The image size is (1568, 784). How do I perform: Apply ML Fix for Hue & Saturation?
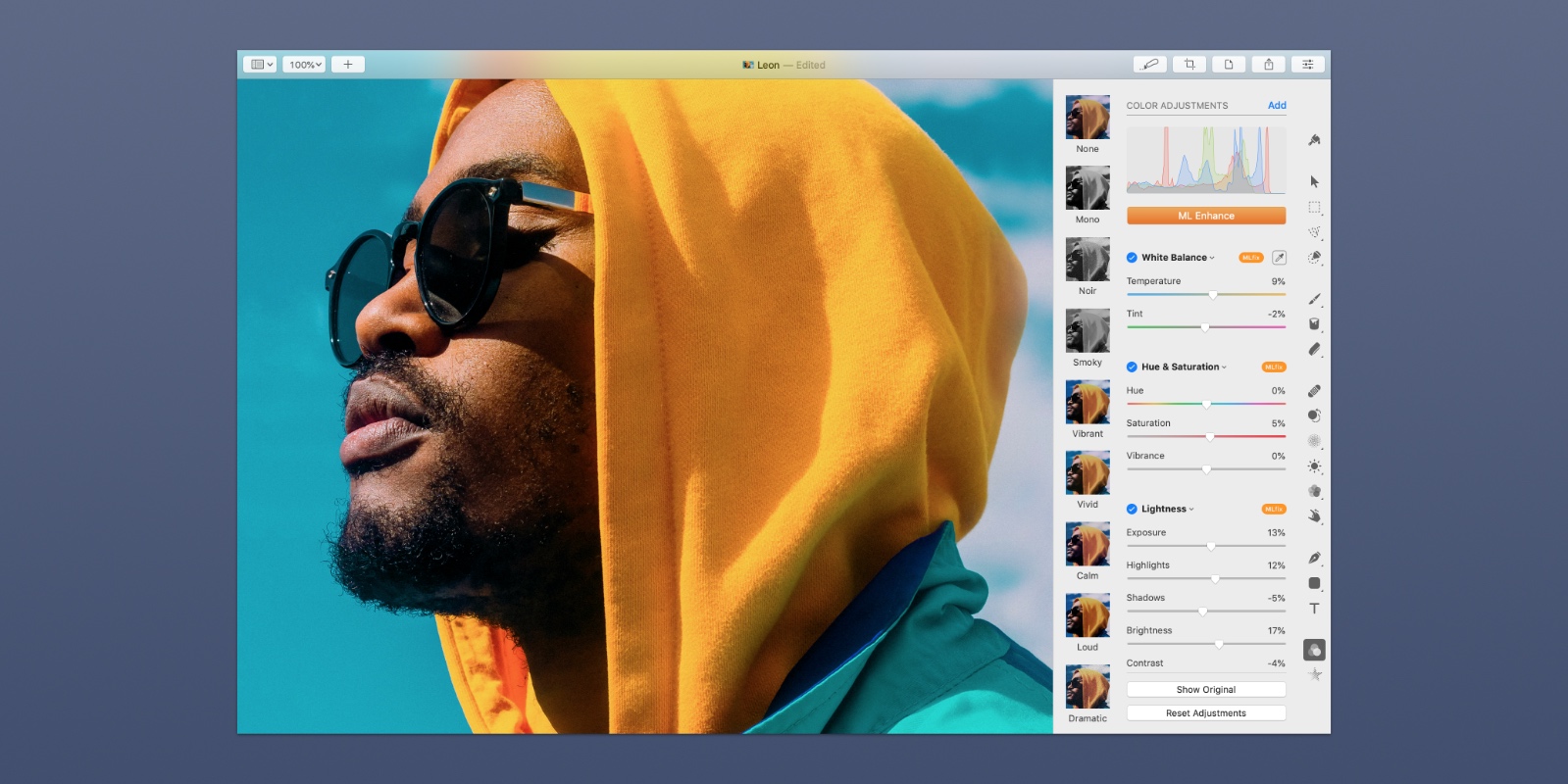click(1273, 367)
